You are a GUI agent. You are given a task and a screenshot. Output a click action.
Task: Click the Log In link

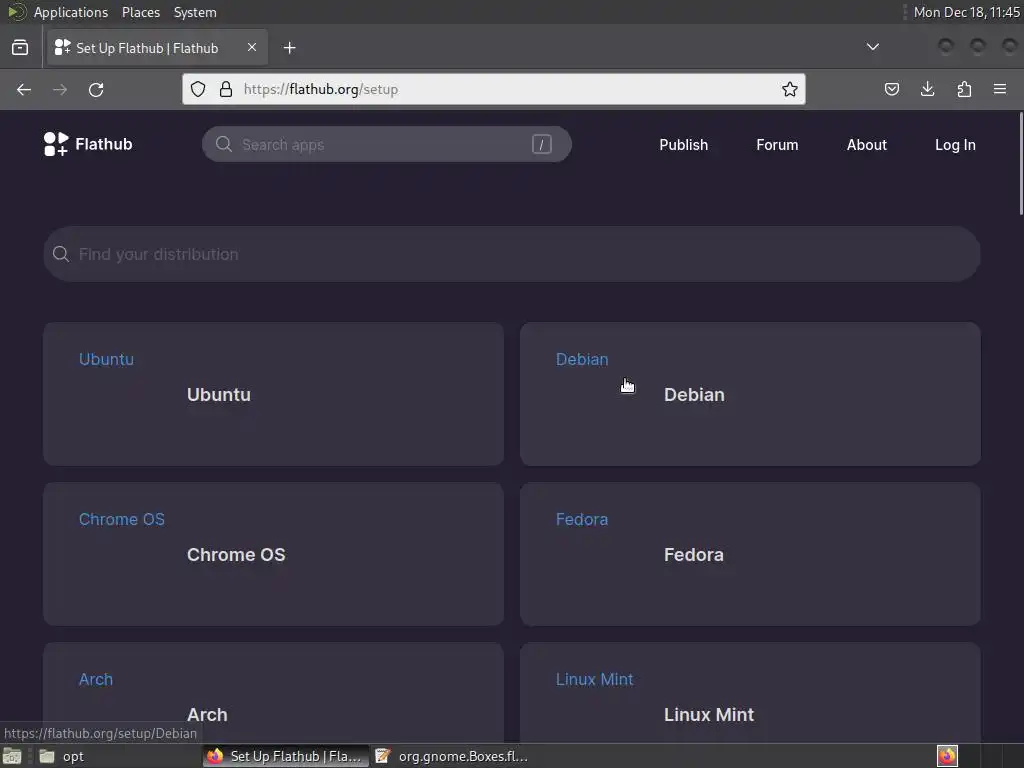[955, 145]
